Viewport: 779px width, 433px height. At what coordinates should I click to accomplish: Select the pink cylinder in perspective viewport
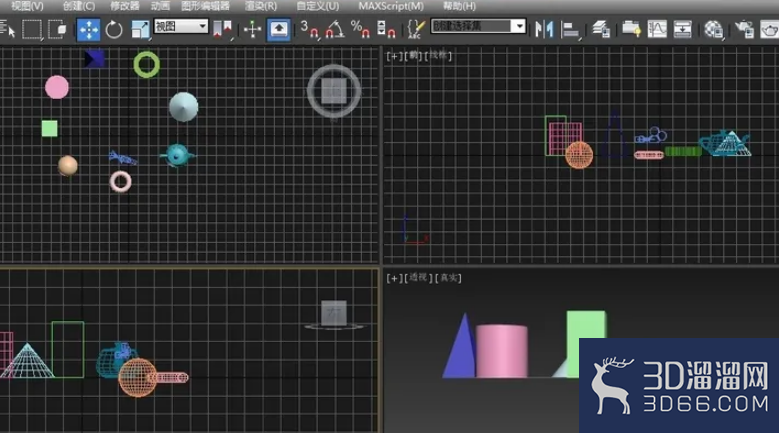tap(502, 351)
